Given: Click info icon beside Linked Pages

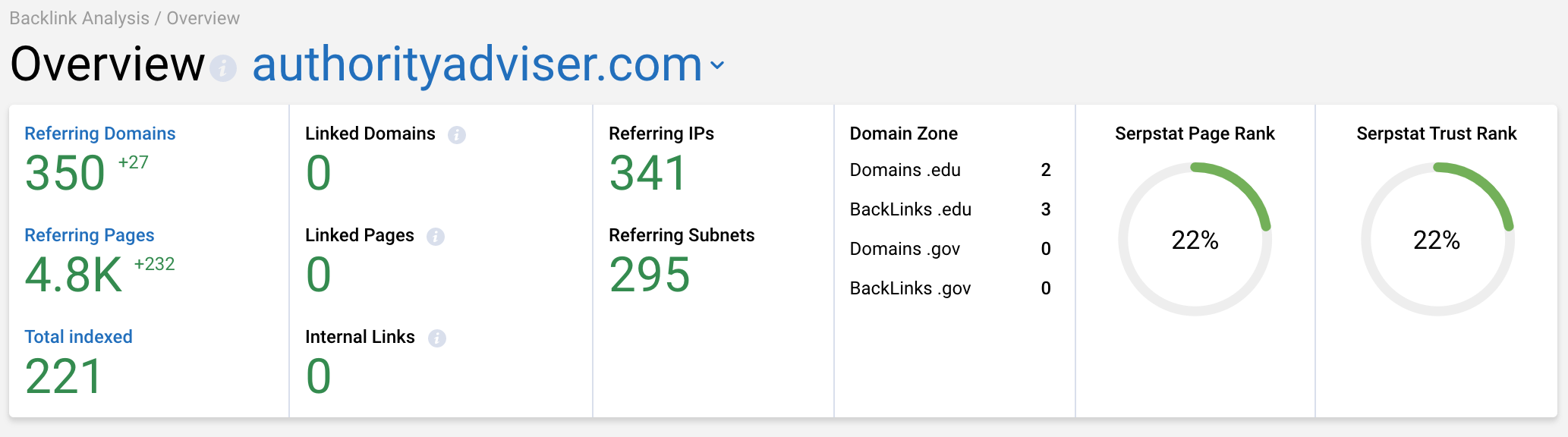Looking at the screenshot, I should tap(435, 237).
